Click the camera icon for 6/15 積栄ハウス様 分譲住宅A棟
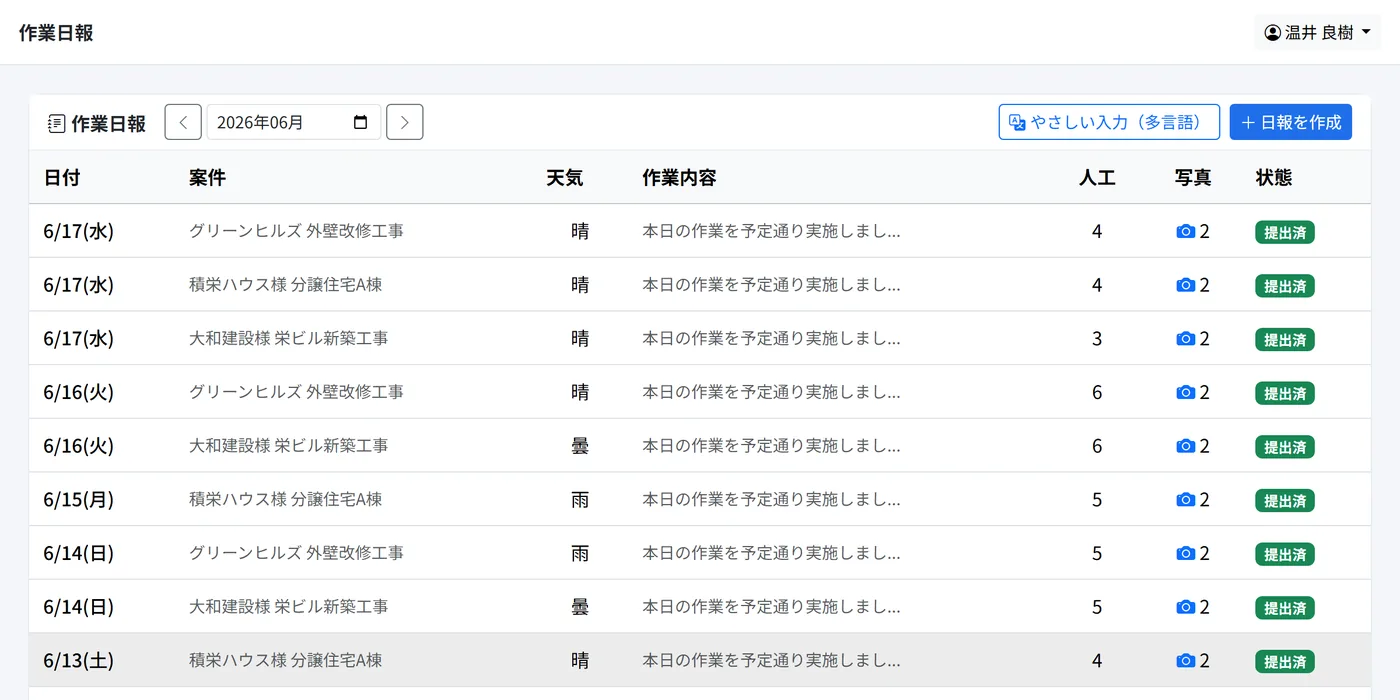Screen dimensions: 1400x700 pyautogui.click(x=1186, y=500)
